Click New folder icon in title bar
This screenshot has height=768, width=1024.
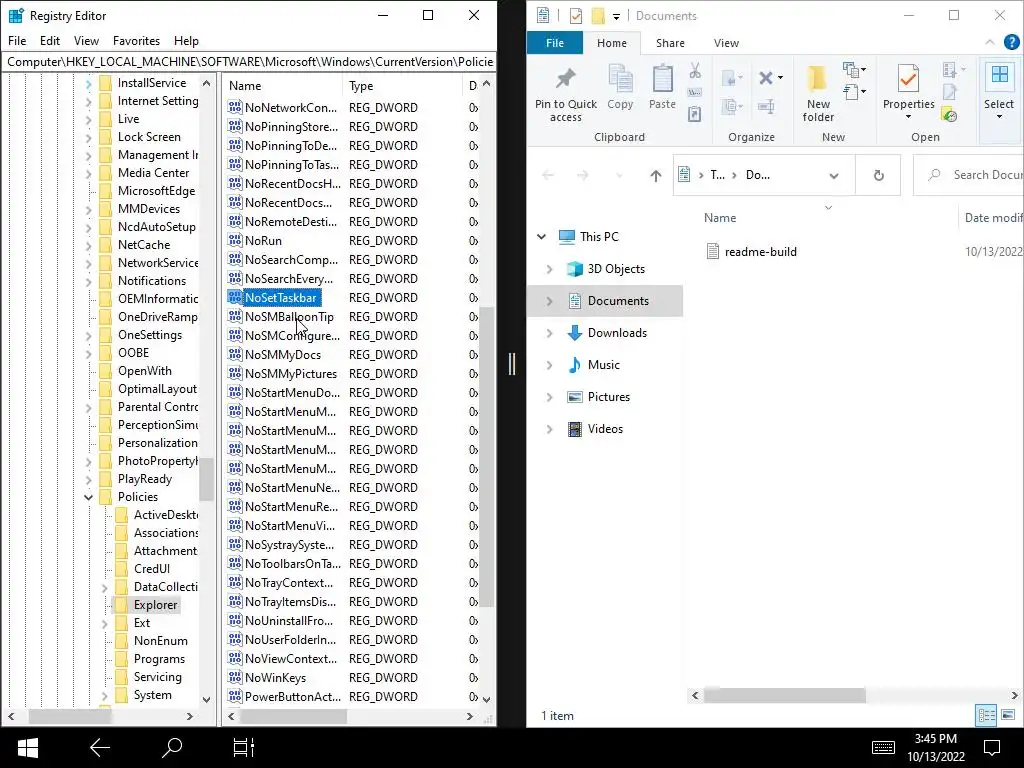click(x=598, y=16)
